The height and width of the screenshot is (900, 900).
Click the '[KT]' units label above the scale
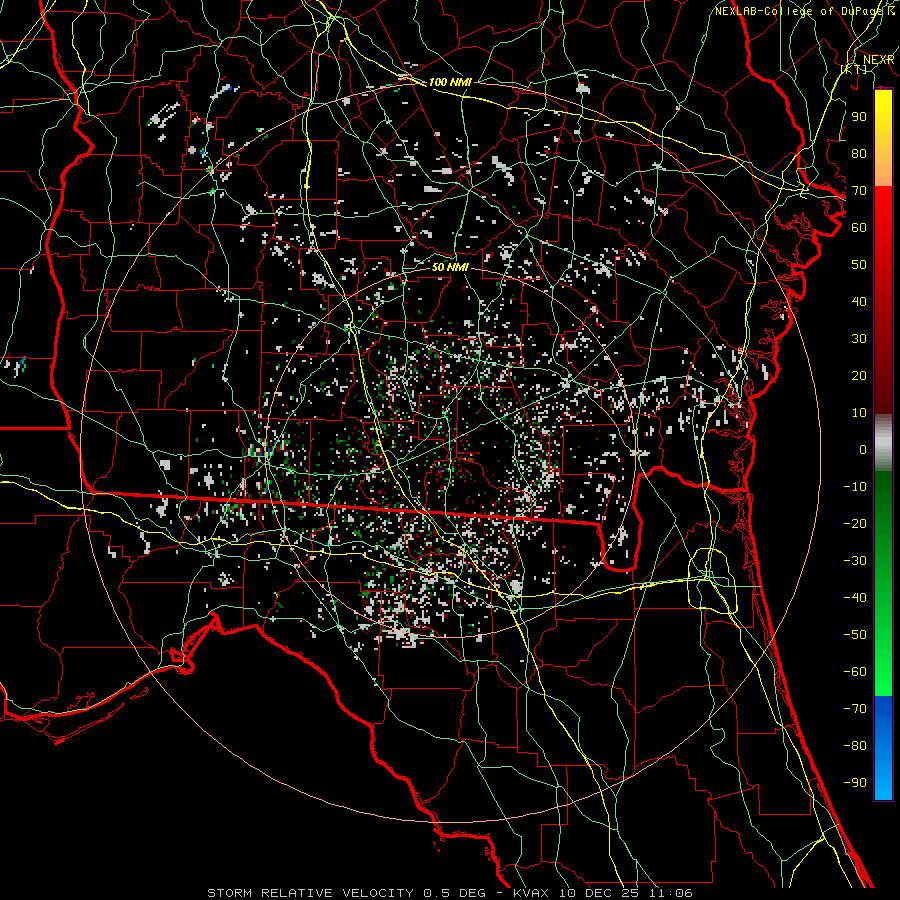point(854,69)
